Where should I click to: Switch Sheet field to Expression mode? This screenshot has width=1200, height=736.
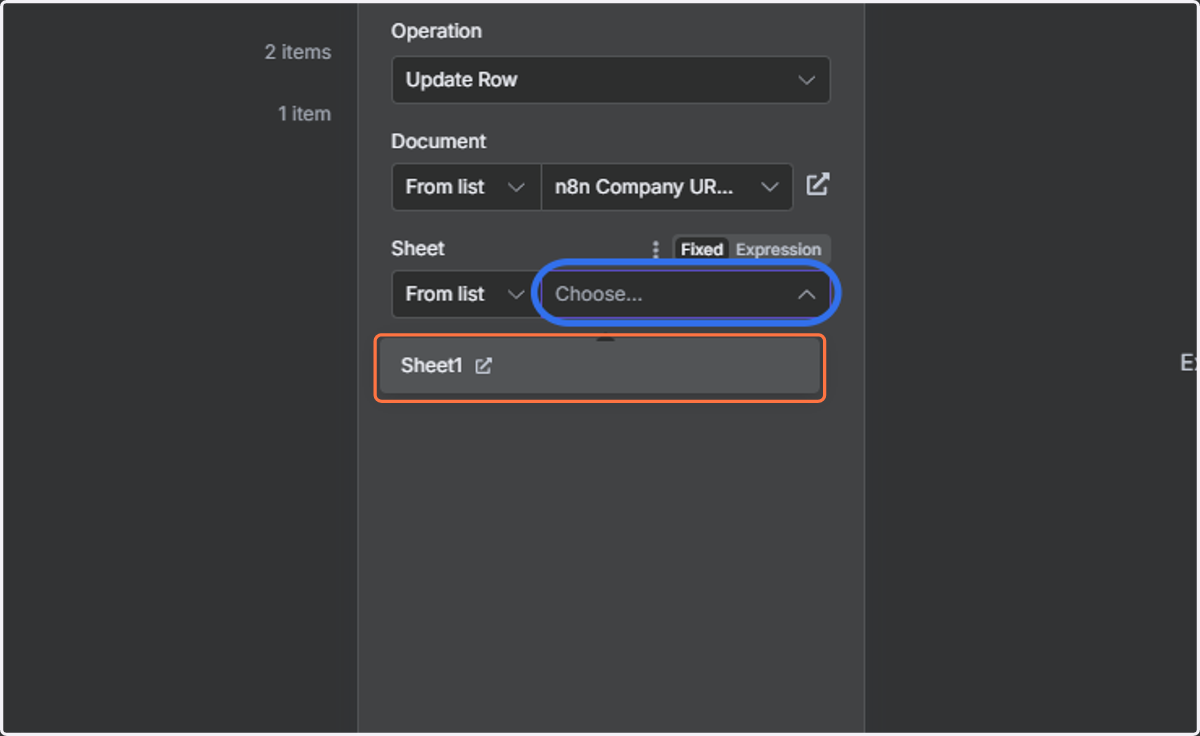point(779,250)
